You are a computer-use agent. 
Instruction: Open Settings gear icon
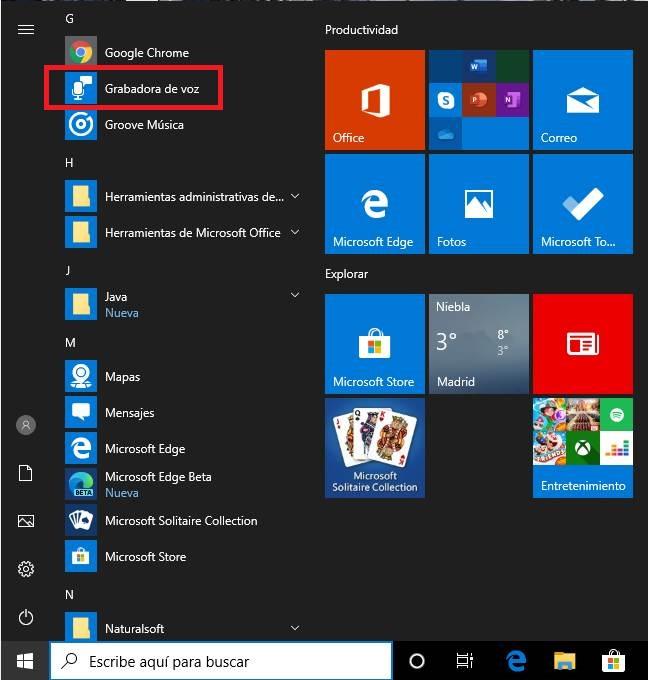(26, 569)
